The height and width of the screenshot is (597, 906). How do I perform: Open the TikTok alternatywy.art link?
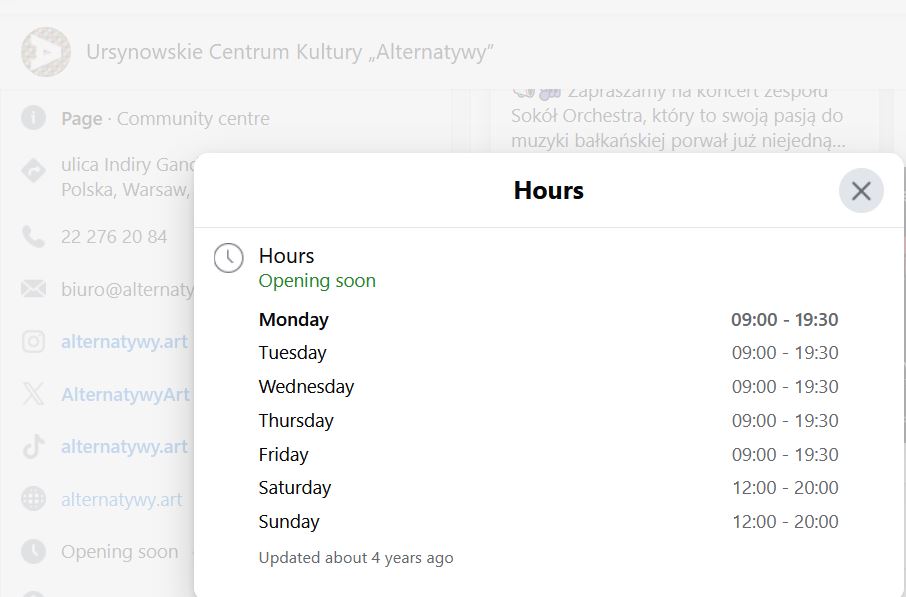point(125,447)
